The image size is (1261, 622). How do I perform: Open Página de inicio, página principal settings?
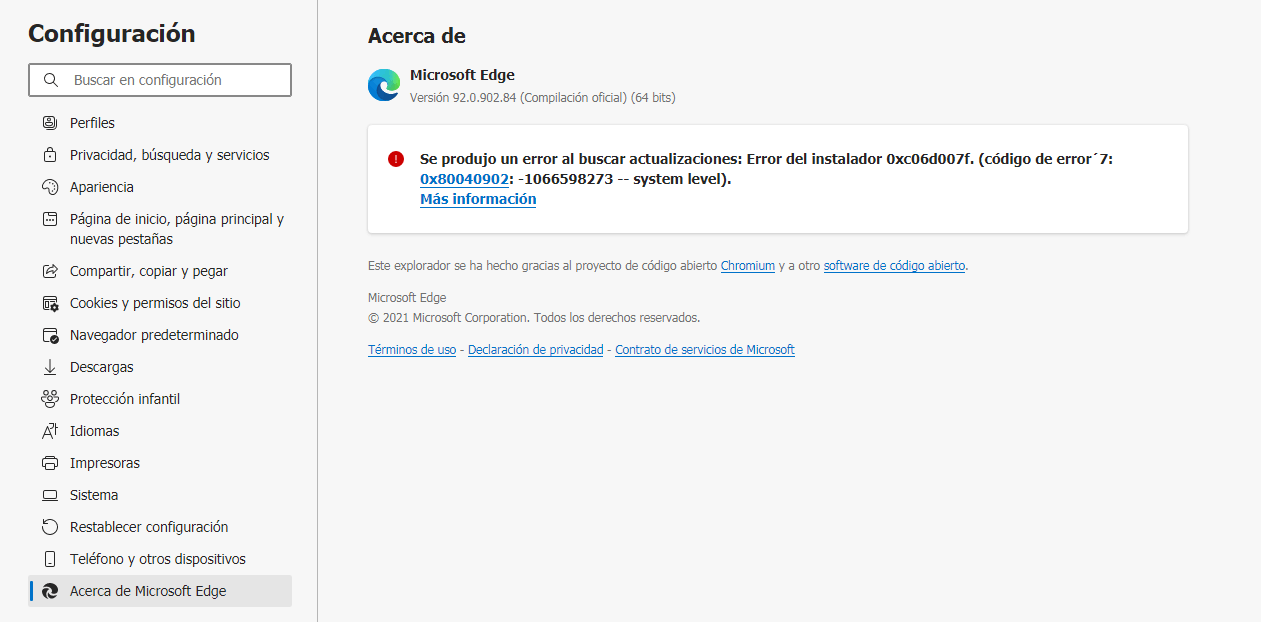pos(160,229)
